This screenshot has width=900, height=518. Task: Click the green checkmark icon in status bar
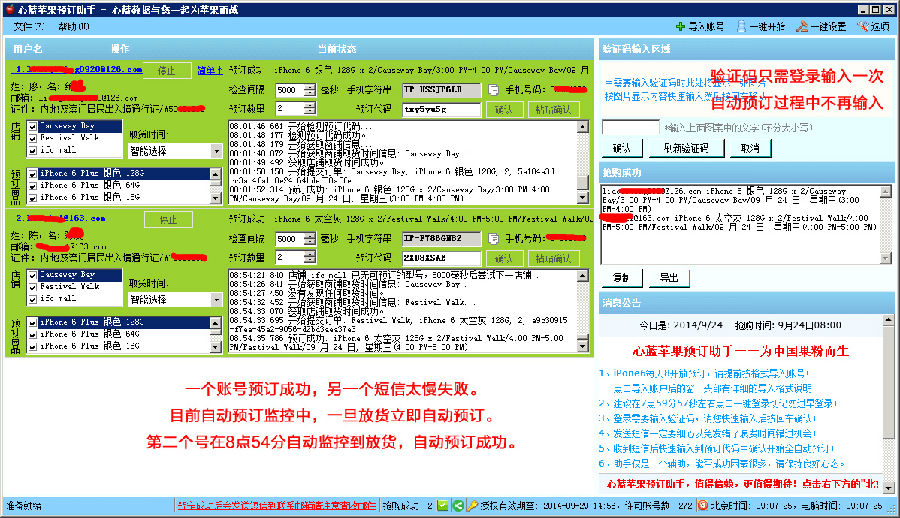point(443,506)
